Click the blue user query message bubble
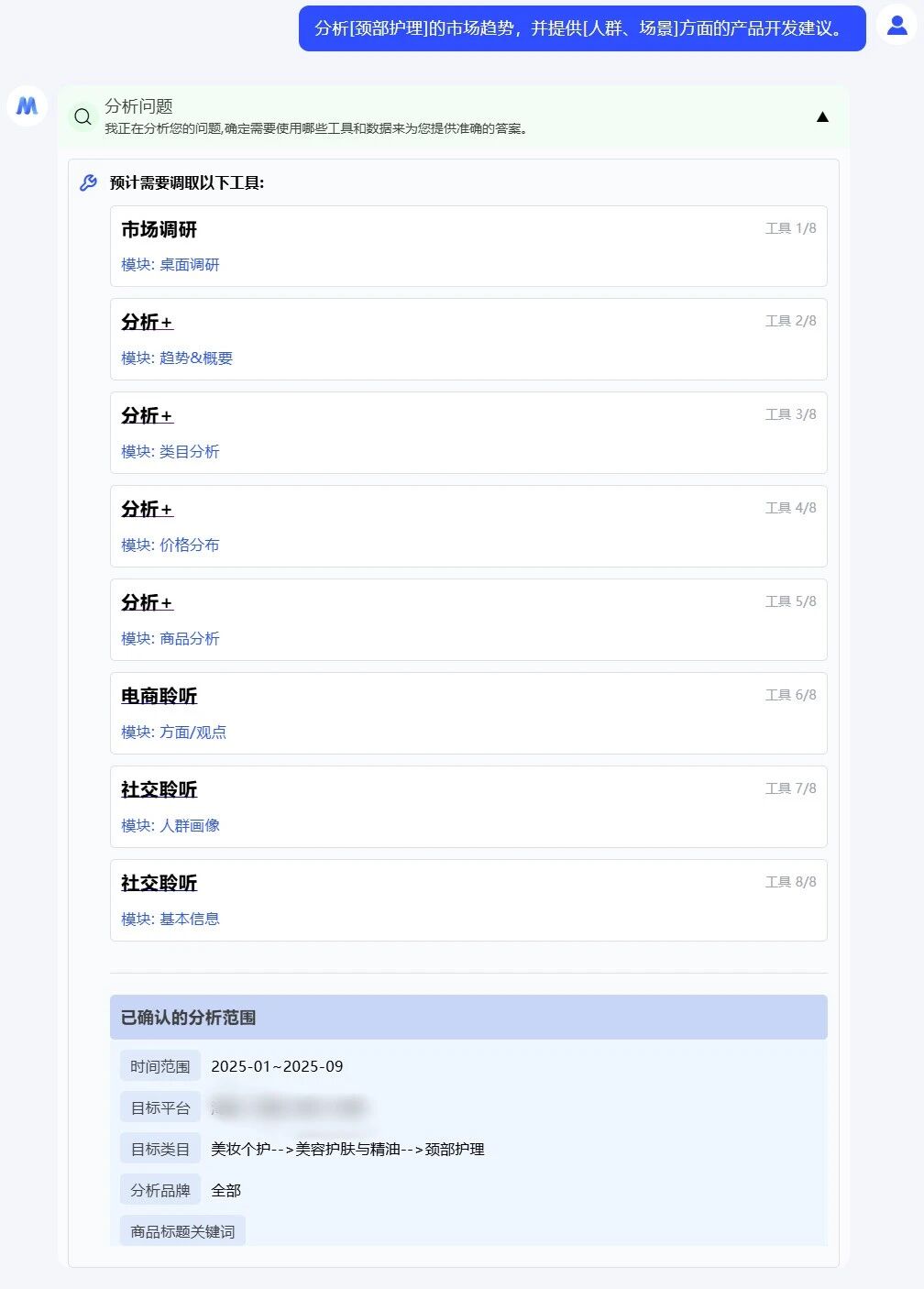This screenshot has height=1289, width=924. click(582, 28)
